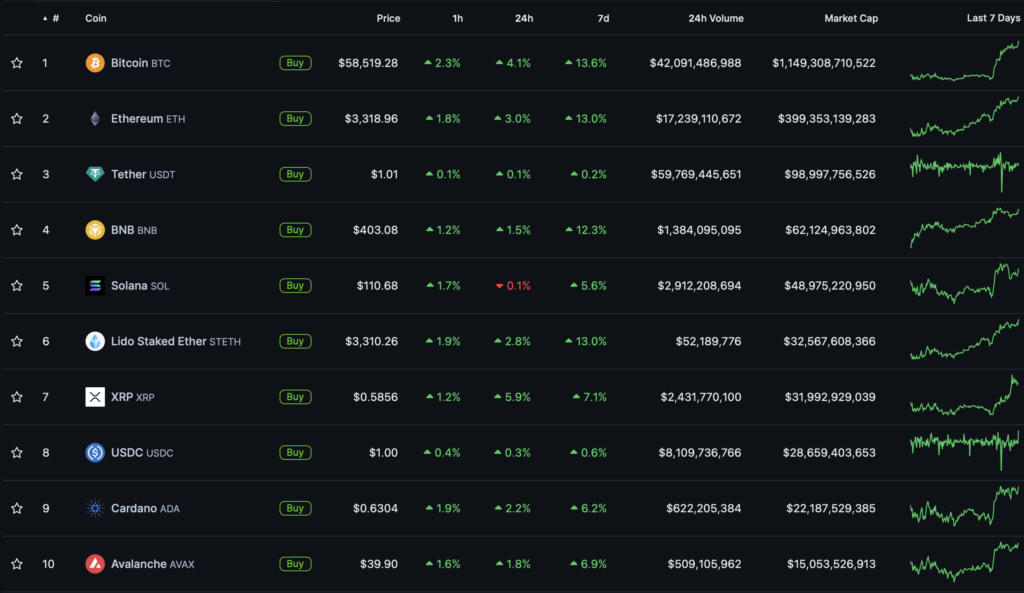Add USDC to watchlist star

tap(17, 453)
